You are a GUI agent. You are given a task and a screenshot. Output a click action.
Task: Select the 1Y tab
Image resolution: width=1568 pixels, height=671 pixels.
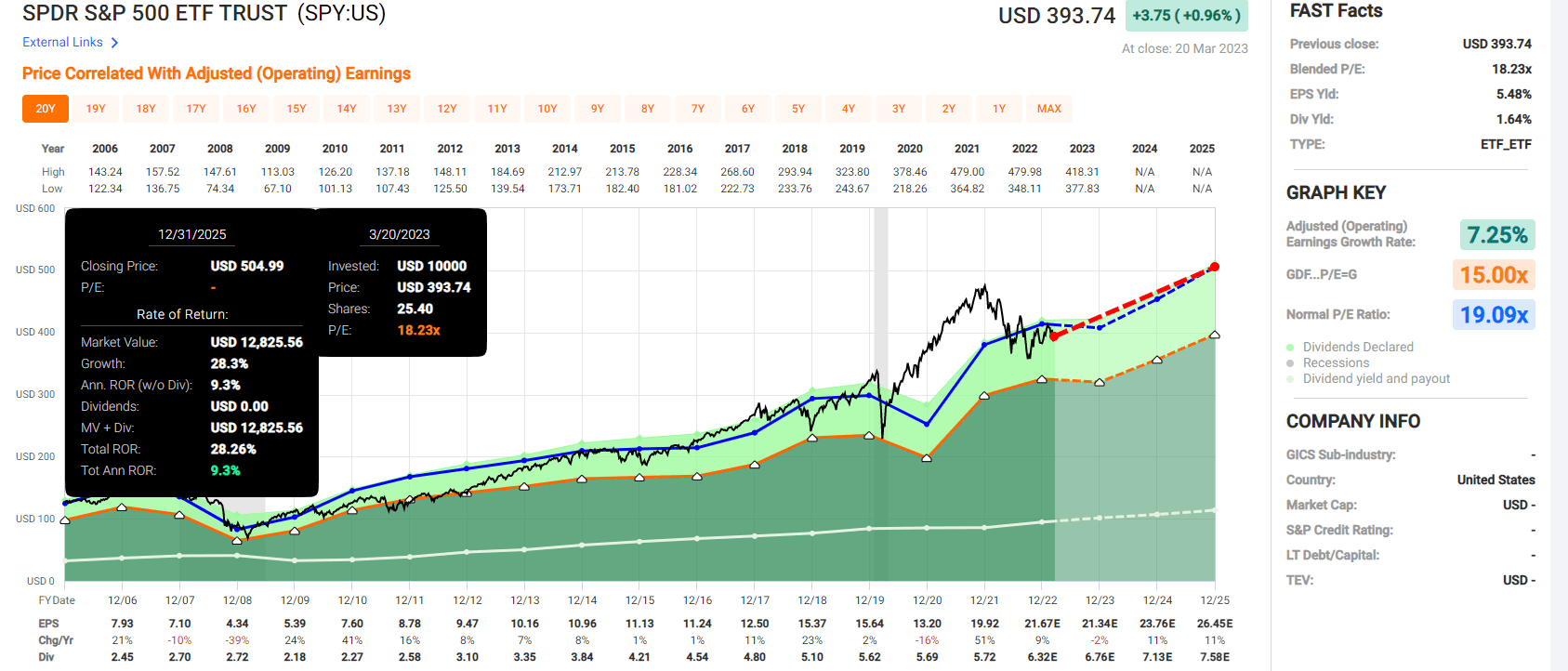[999, 109]
